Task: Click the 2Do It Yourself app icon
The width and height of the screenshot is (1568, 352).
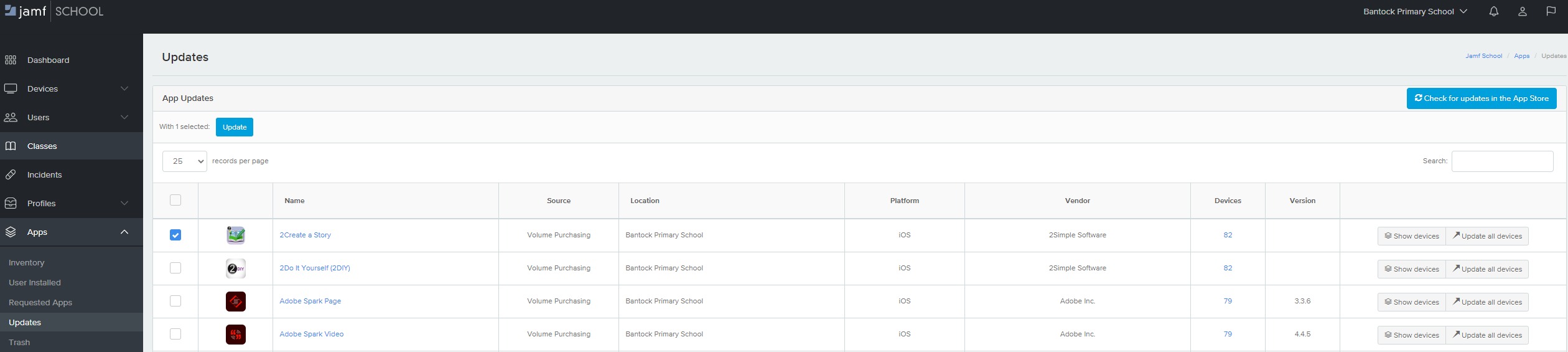Action: coord(236,269)
